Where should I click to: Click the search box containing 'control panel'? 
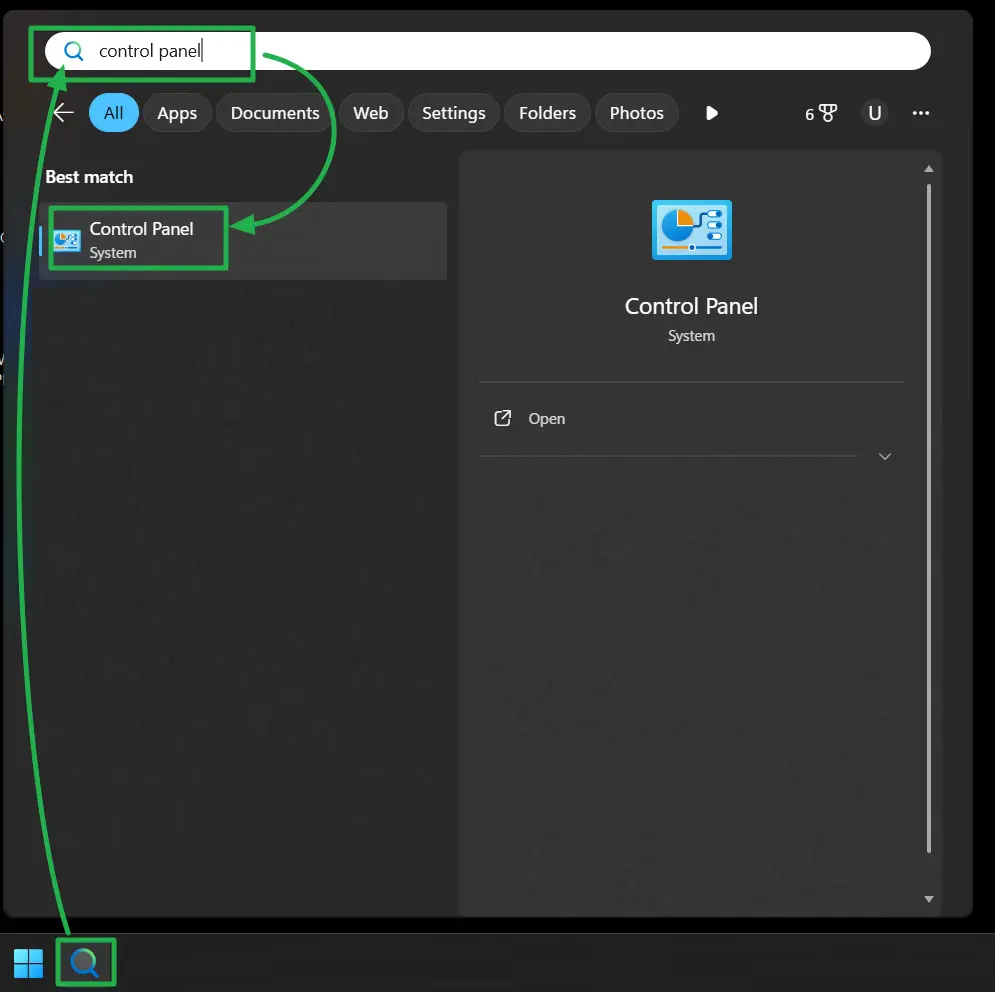(487, 51)
